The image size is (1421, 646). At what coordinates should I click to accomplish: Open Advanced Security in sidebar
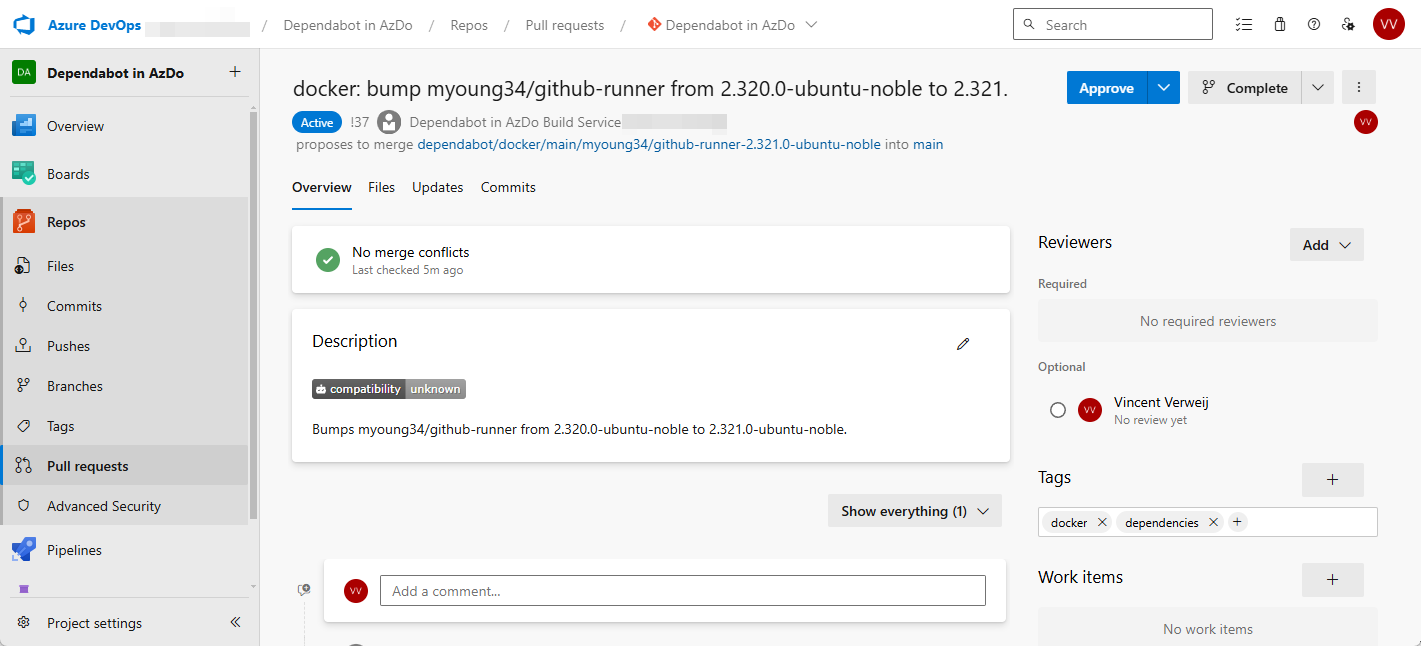(x=125, y=506)
